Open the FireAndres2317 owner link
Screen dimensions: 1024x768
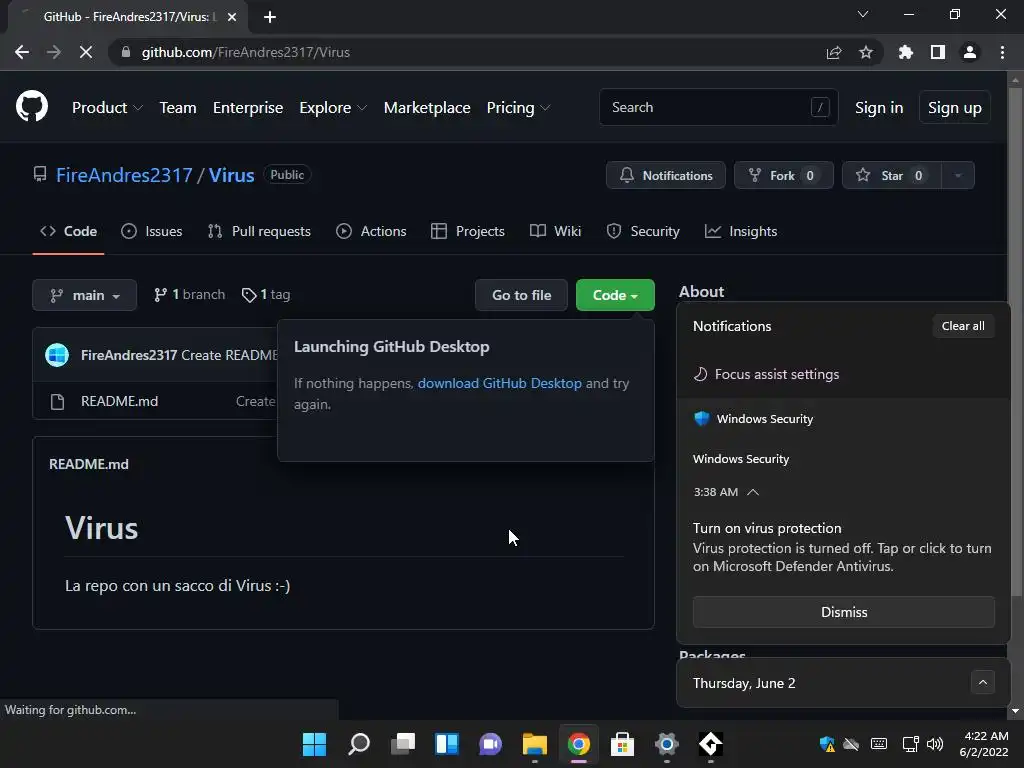click(124, 175)
